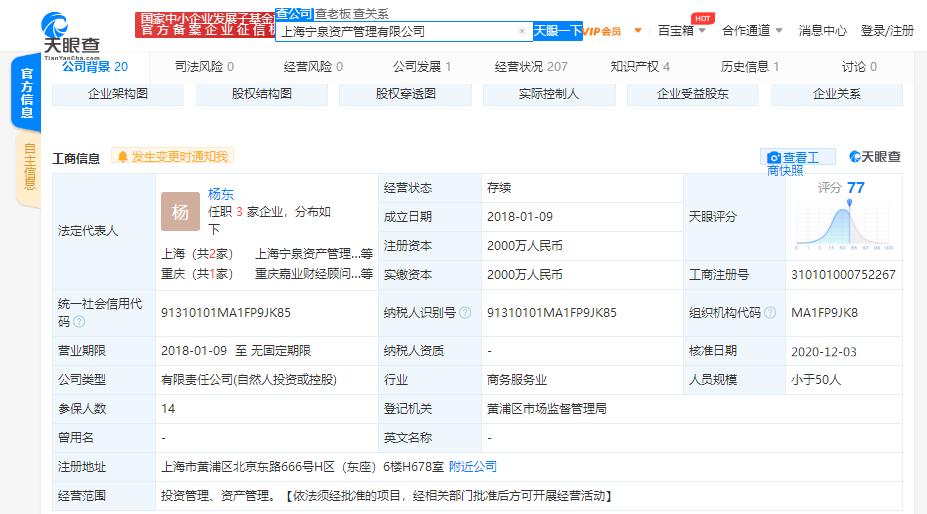Select the 核准日期 value 2020-12-03

824,352
